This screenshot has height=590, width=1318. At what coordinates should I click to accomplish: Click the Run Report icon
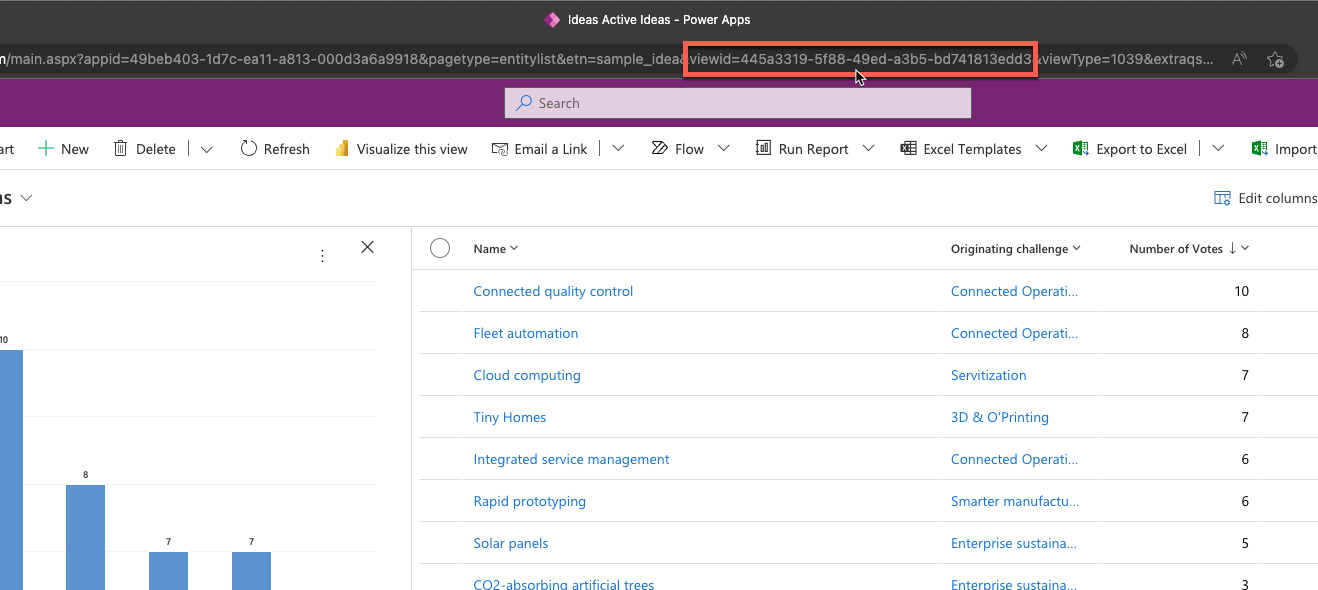coord(763,149)
